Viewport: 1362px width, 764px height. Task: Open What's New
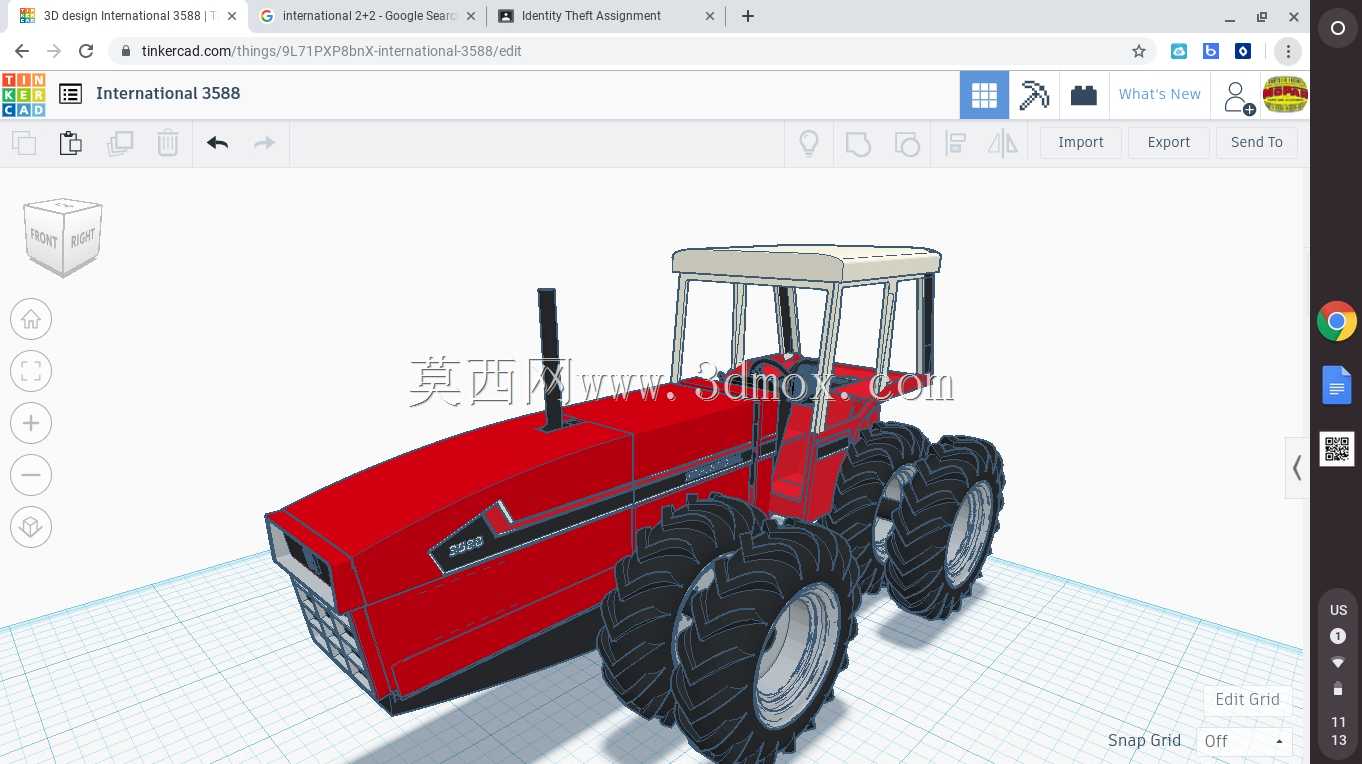pos(1160,94)
